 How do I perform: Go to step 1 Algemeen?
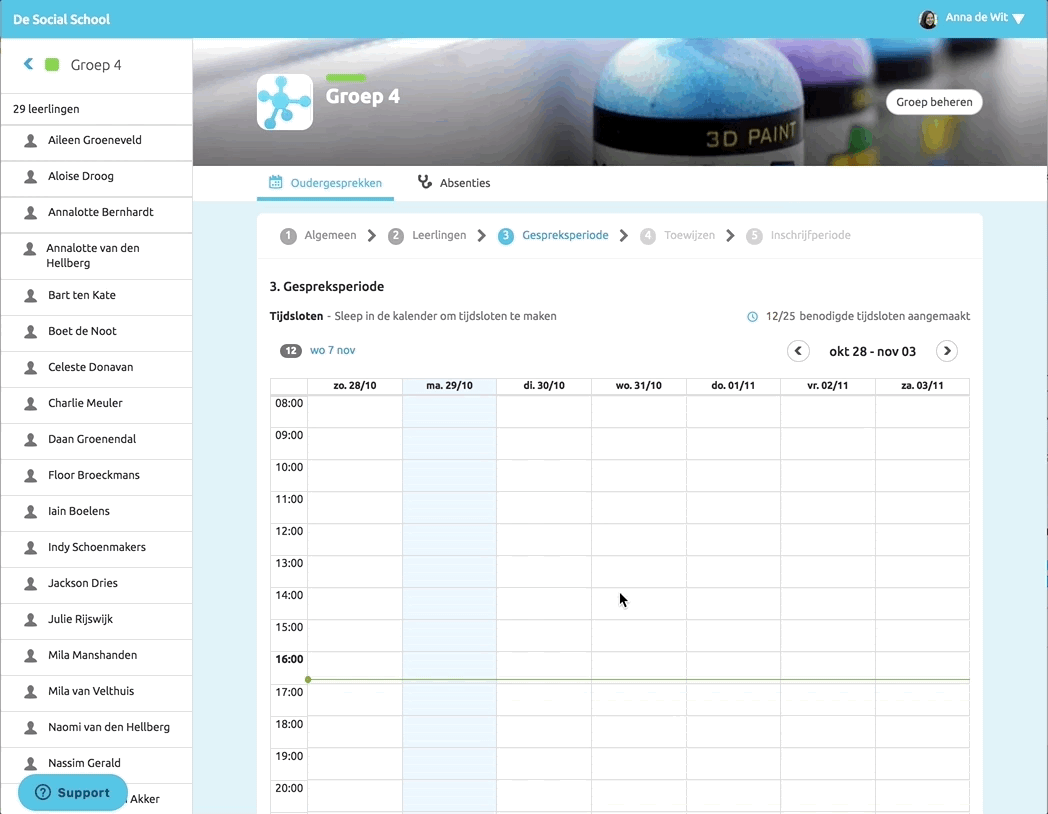319,236
